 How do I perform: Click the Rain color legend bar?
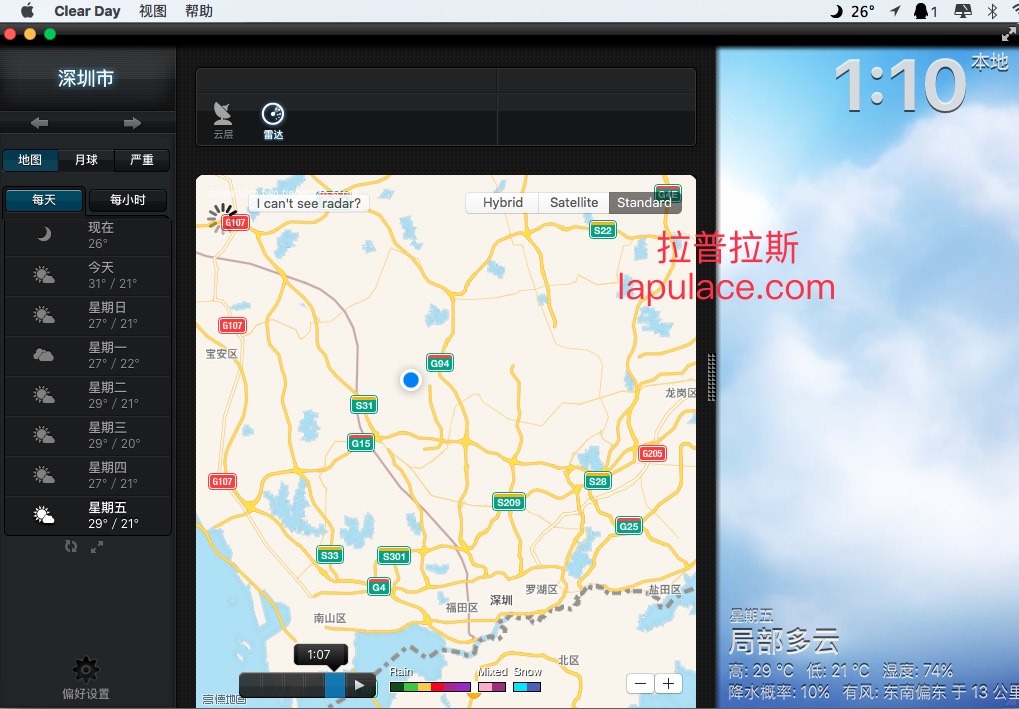(x=430, y=686)
